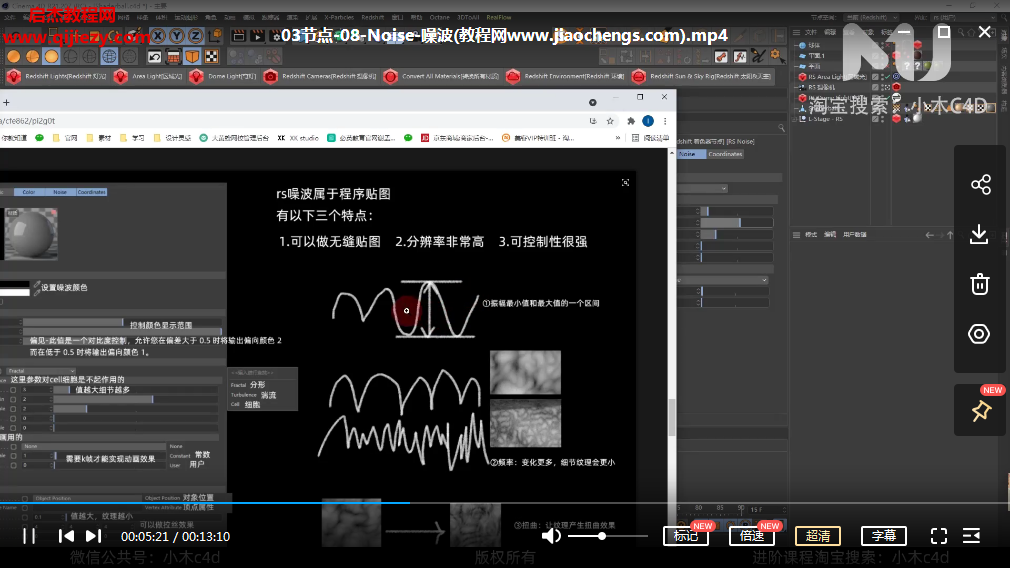Open the 倍速 playback speed button
This screenshot has width=1010, height=568.
click(752, 536)
